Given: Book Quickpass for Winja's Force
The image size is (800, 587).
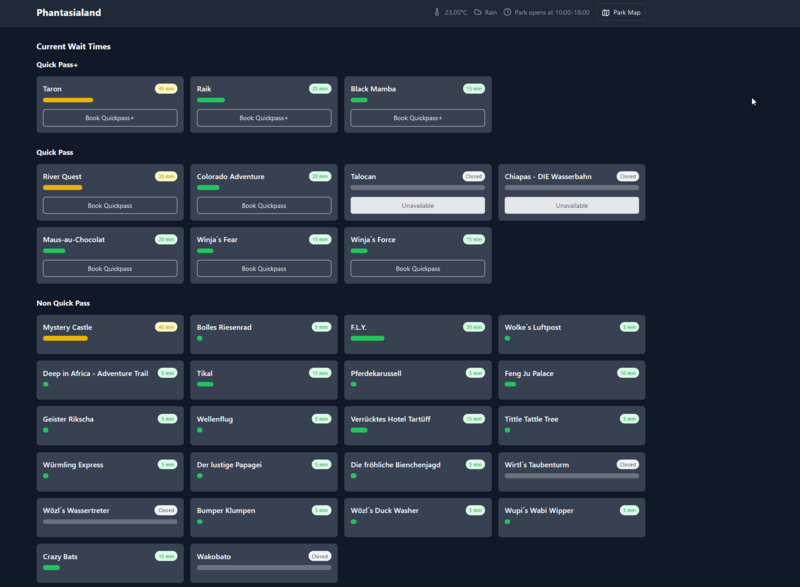Looking at the screenshot, I should coord(418,268).
